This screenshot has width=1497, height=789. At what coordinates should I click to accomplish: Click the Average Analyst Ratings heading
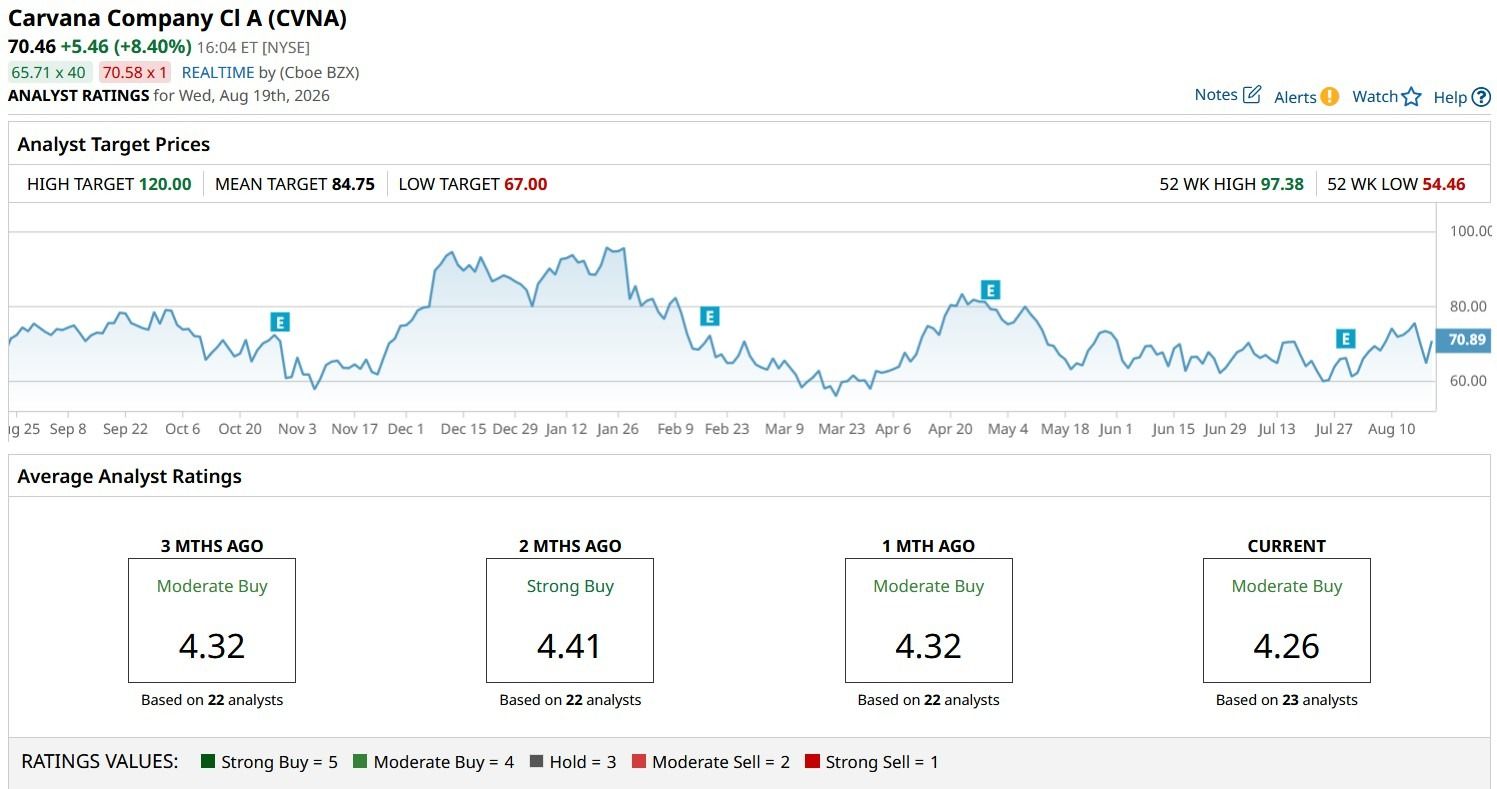130,476
